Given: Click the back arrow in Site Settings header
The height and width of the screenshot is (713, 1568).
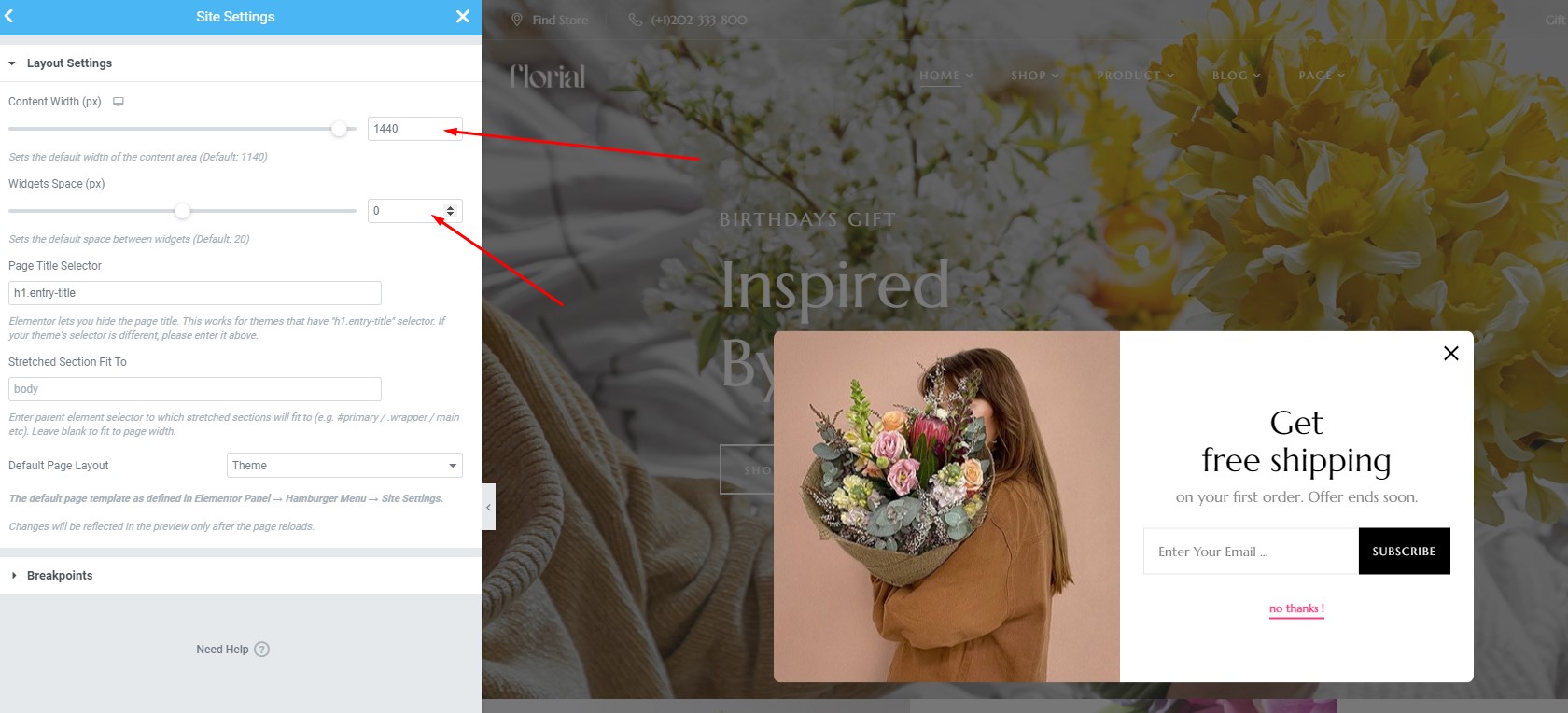Looking at the screenshot, I should pyautogui.click(x=9, y=16).
